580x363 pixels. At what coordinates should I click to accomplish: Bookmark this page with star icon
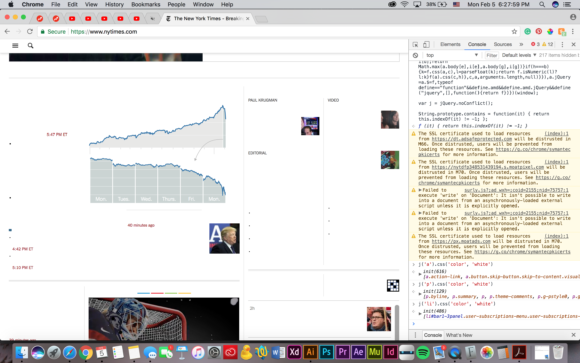pos(514,31)
